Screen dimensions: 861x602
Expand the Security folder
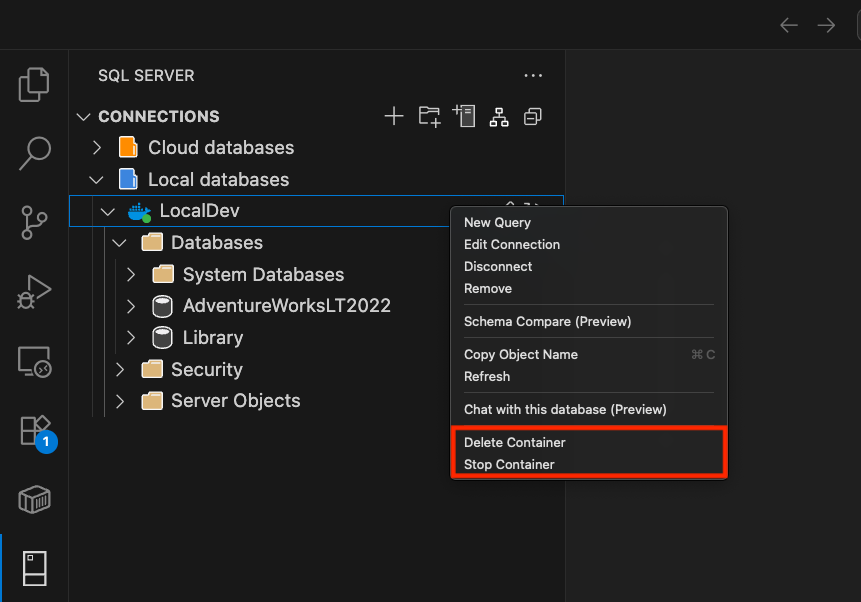coord(120,370)
